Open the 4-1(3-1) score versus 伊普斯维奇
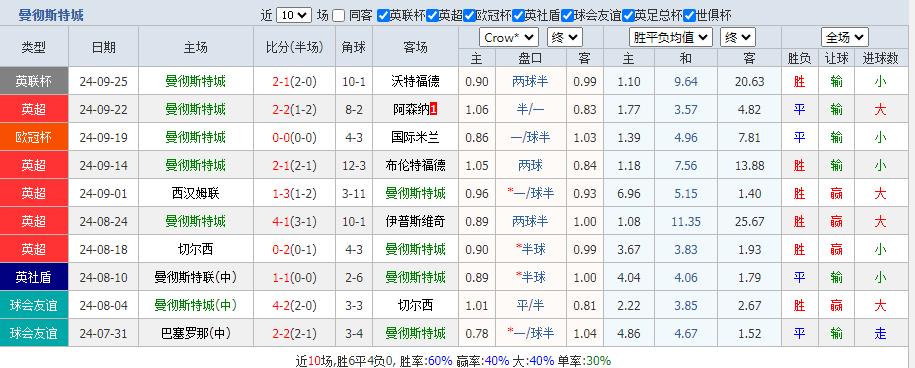The height and width of the screenshot is (368, 915). point(295,222)
